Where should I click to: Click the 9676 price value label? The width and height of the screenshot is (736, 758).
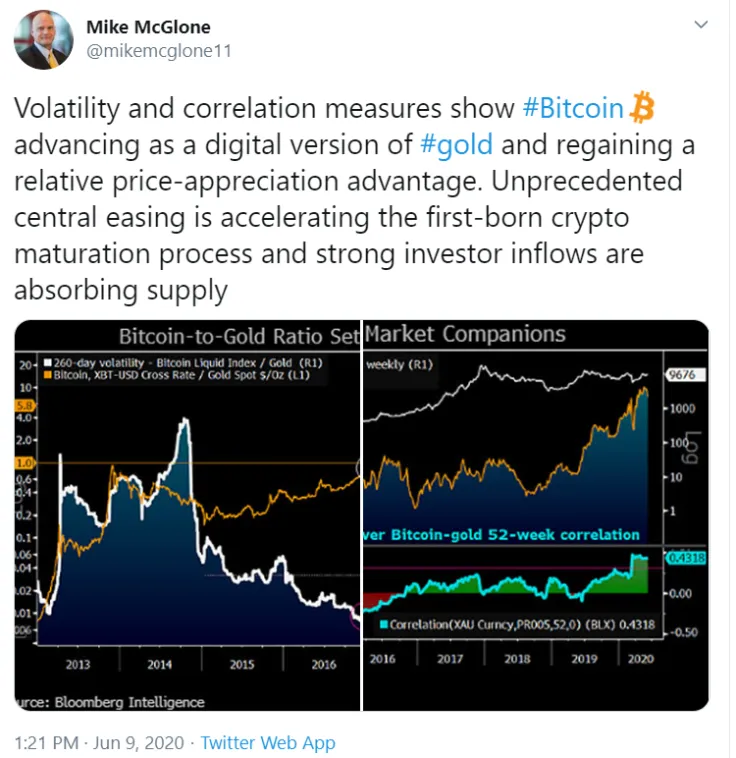pos(692,375)
